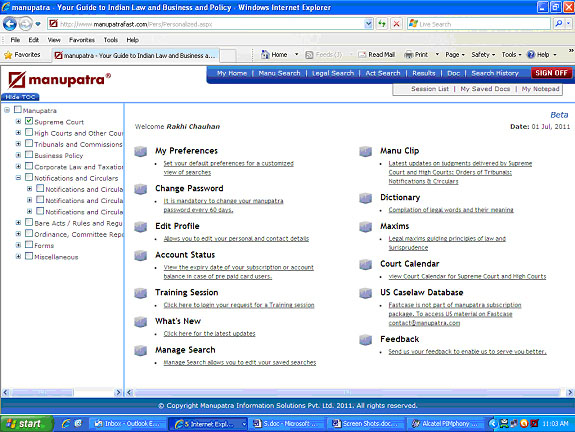Open the Session List link
Screen dimensions: 575x432
430,89
